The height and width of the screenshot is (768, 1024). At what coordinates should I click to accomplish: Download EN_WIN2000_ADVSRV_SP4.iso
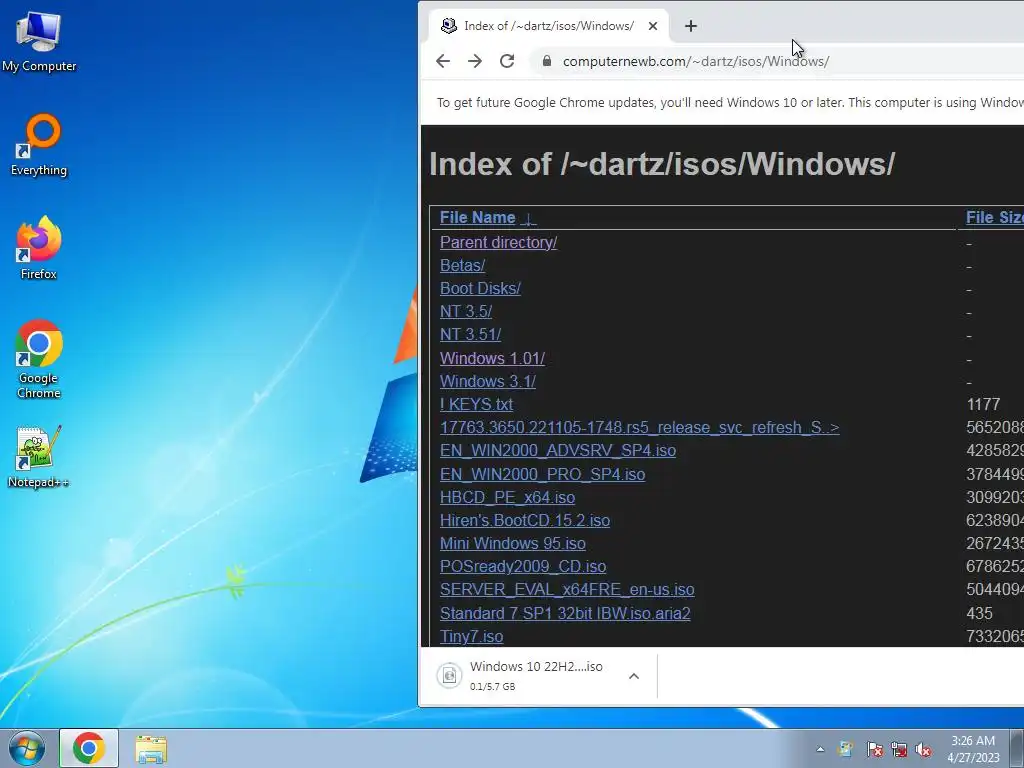pyautogui.click(x=558, y=451)
